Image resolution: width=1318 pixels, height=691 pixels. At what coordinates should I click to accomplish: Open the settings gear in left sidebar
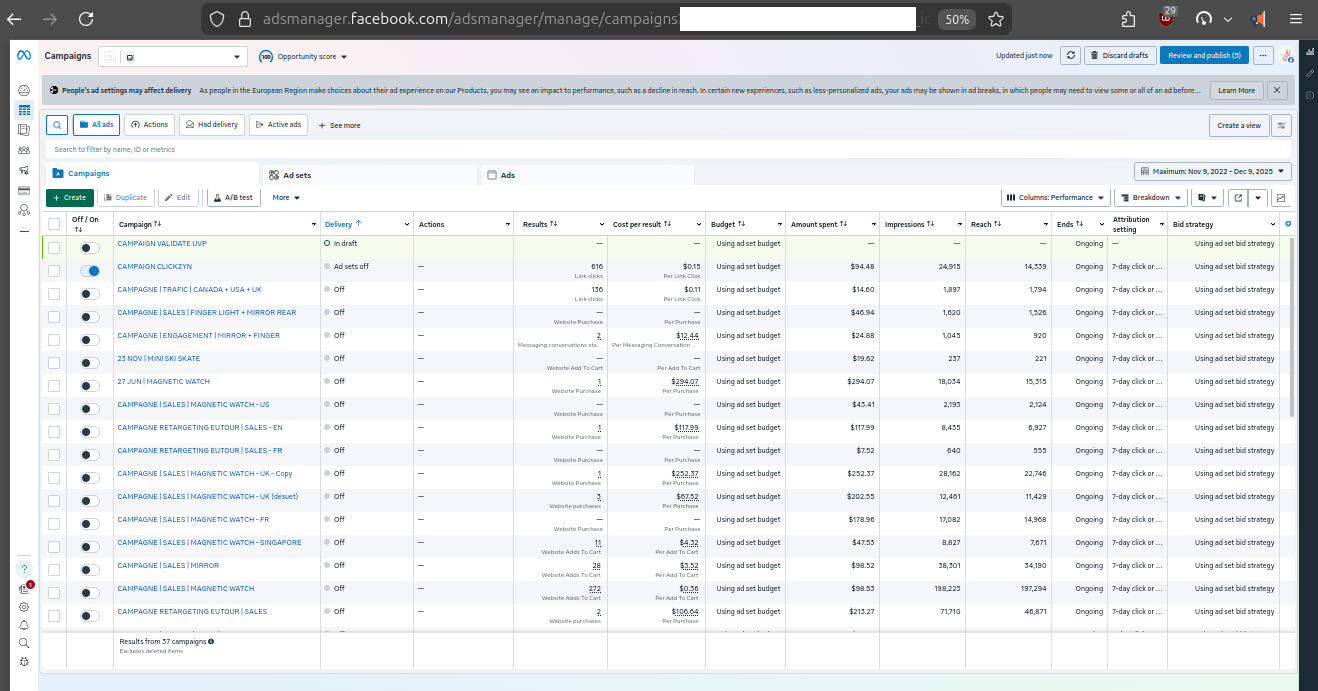coord(24,607)
